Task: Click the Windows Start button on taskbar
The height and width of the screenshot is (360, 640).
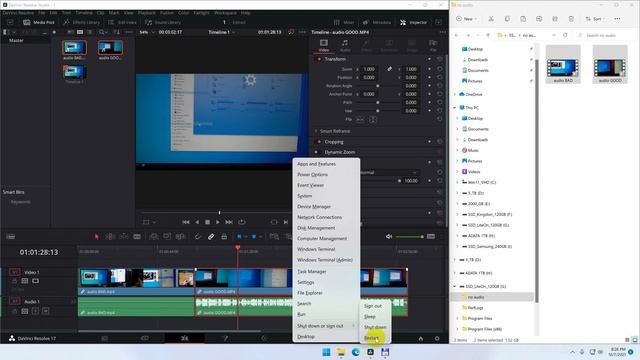Action: (326, 352)
